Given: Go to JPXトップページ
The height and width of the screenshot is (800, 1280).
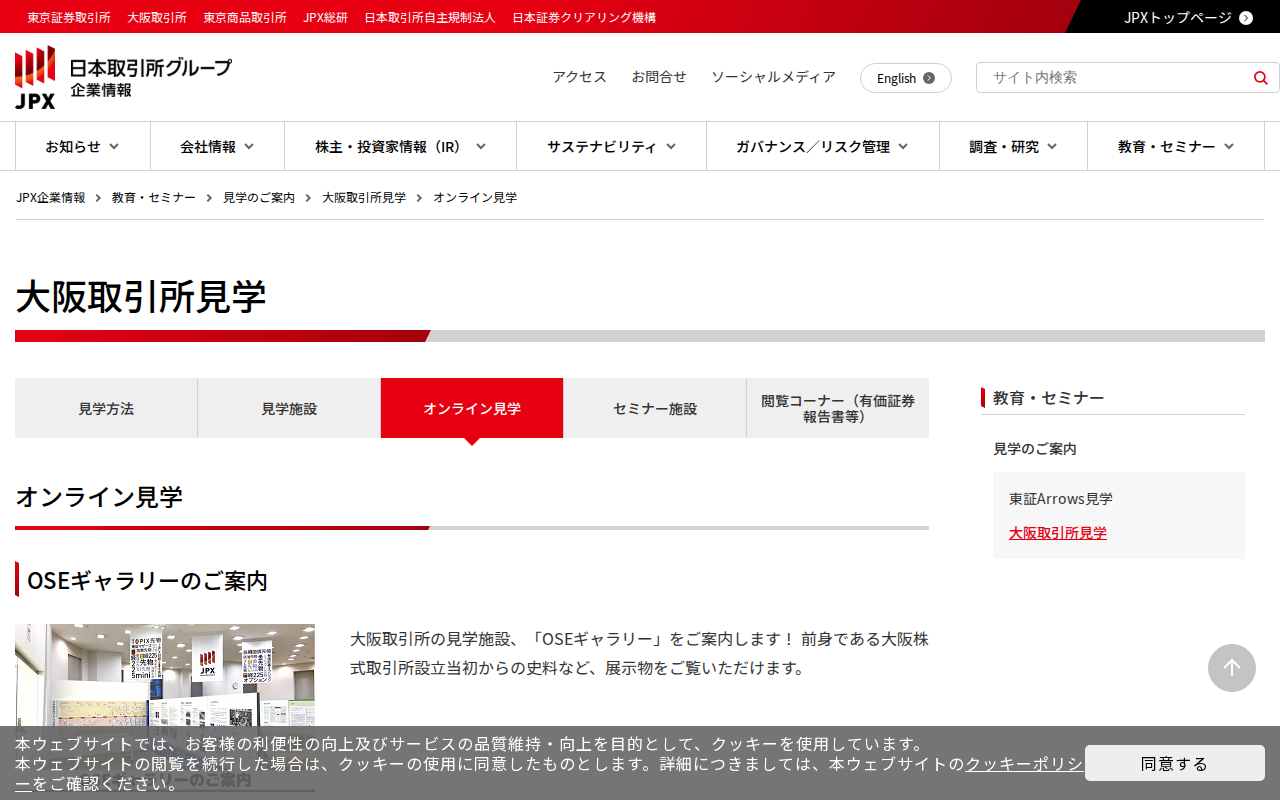Looking at the screenshot, I should (1178, 17).
